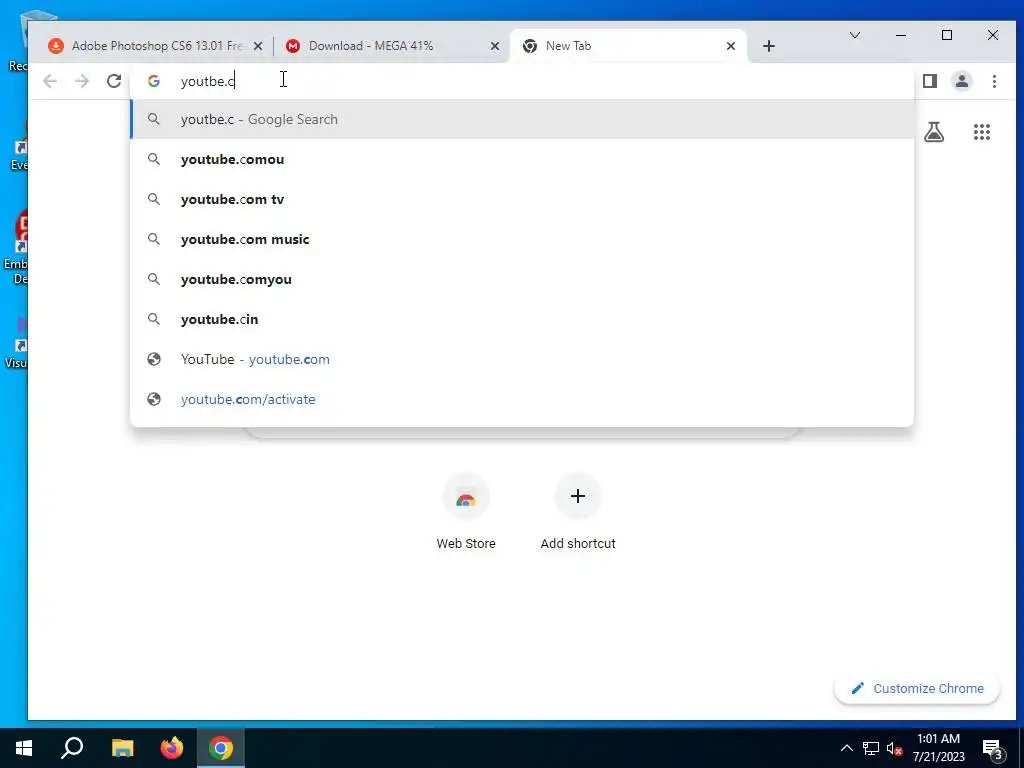Click search icon beside youtube.cin suggestion
The image size is (1024, 768).
(x=153, y=319)
